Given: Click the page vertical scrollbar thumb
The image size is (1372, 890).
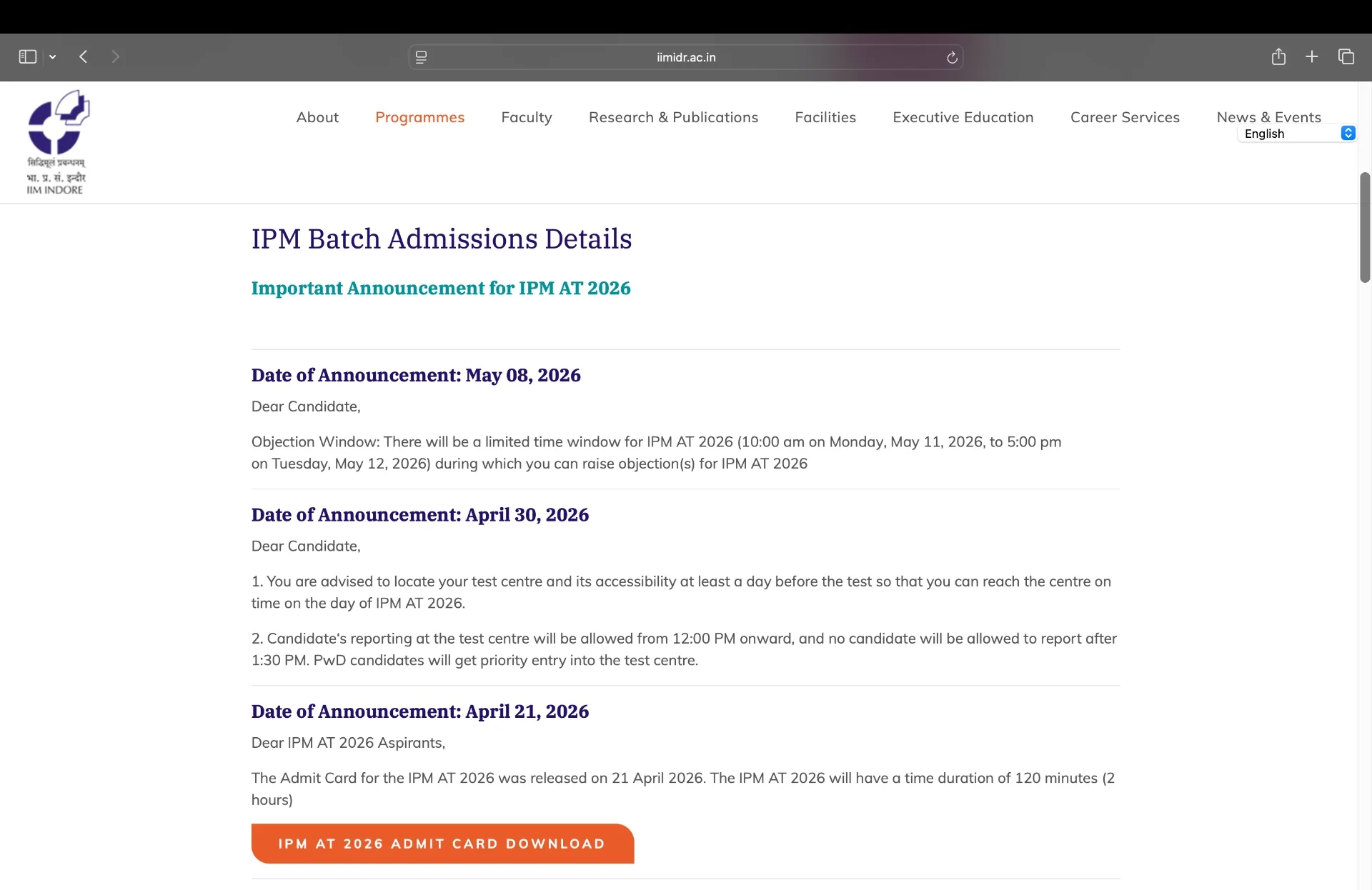Looking at the screenshot, I should [1365, 228].
